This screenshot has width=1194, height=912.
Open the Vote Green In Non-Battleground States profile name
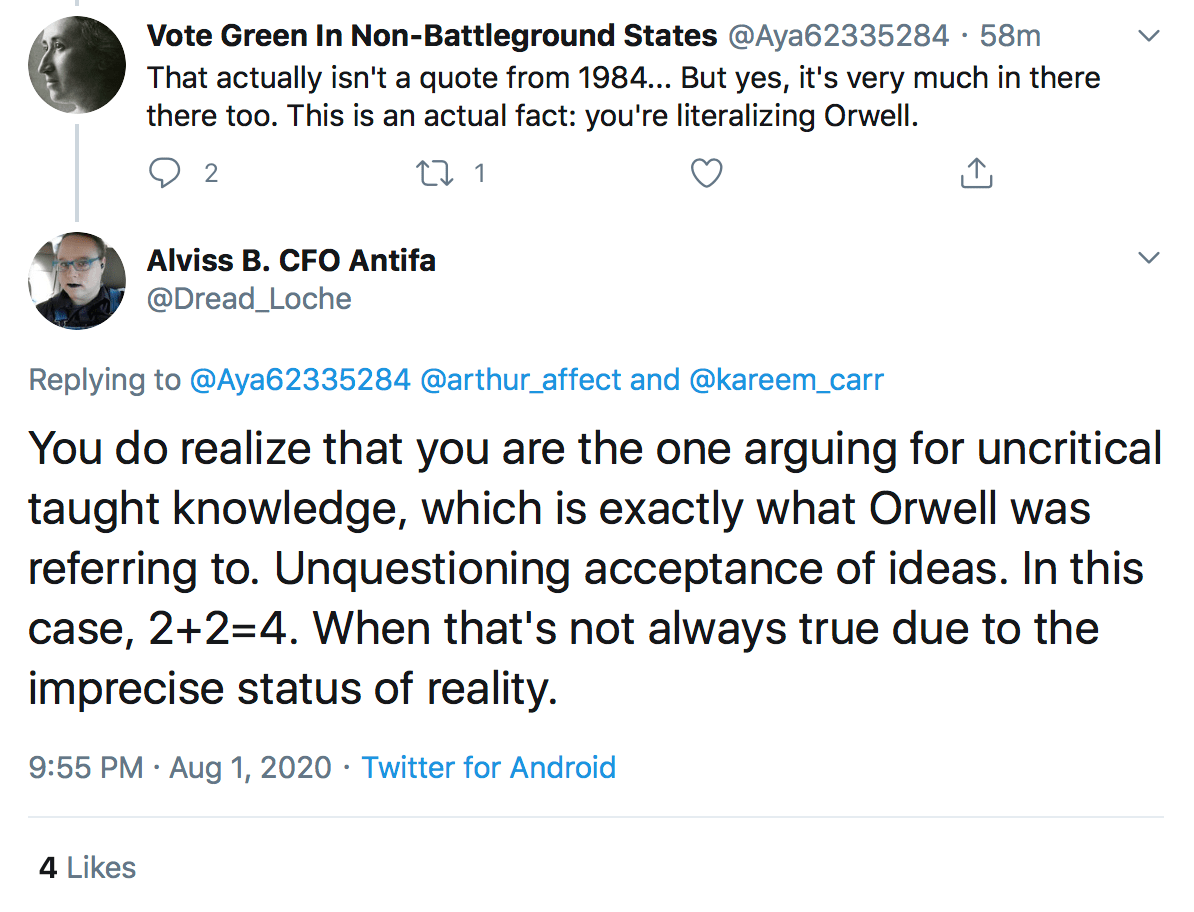[x=431, y=37]
